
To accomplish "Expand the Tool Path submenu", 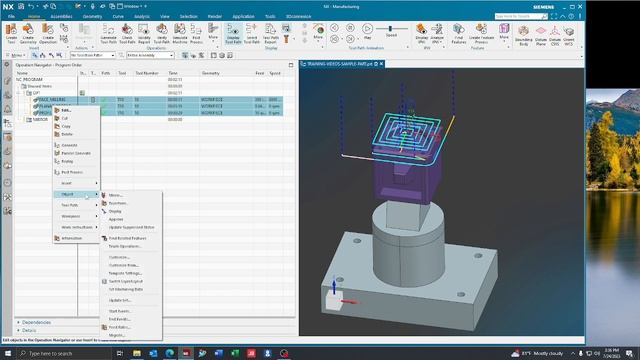I will [76, 205].
